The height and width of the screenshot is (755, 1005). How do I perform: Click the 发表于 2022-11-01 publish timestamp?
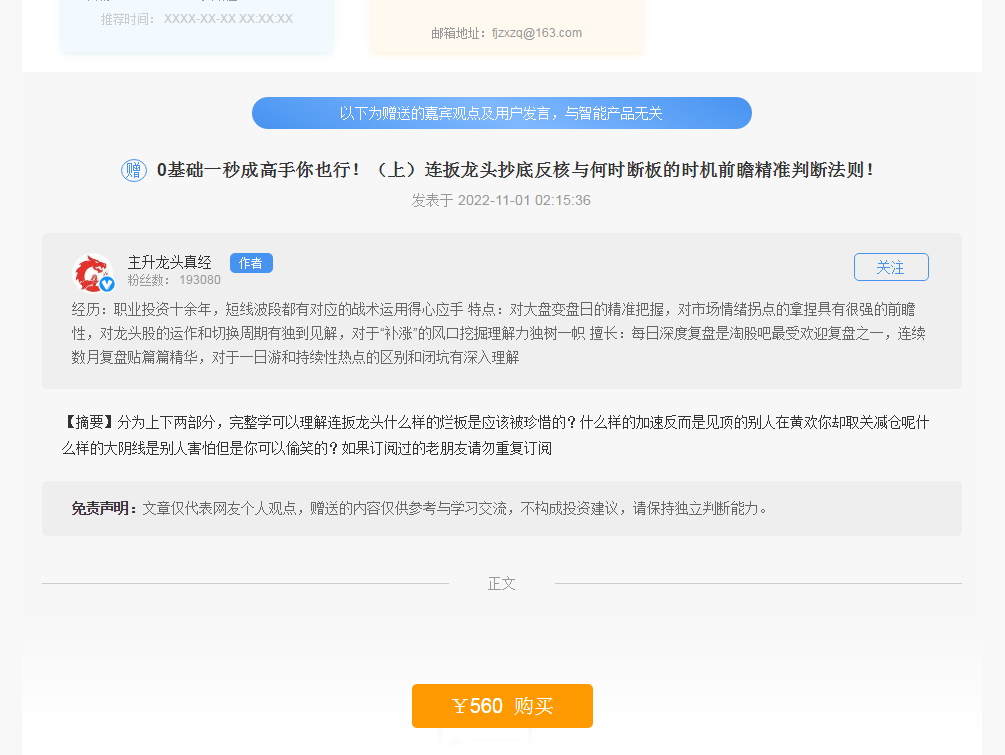pos(501,200)
